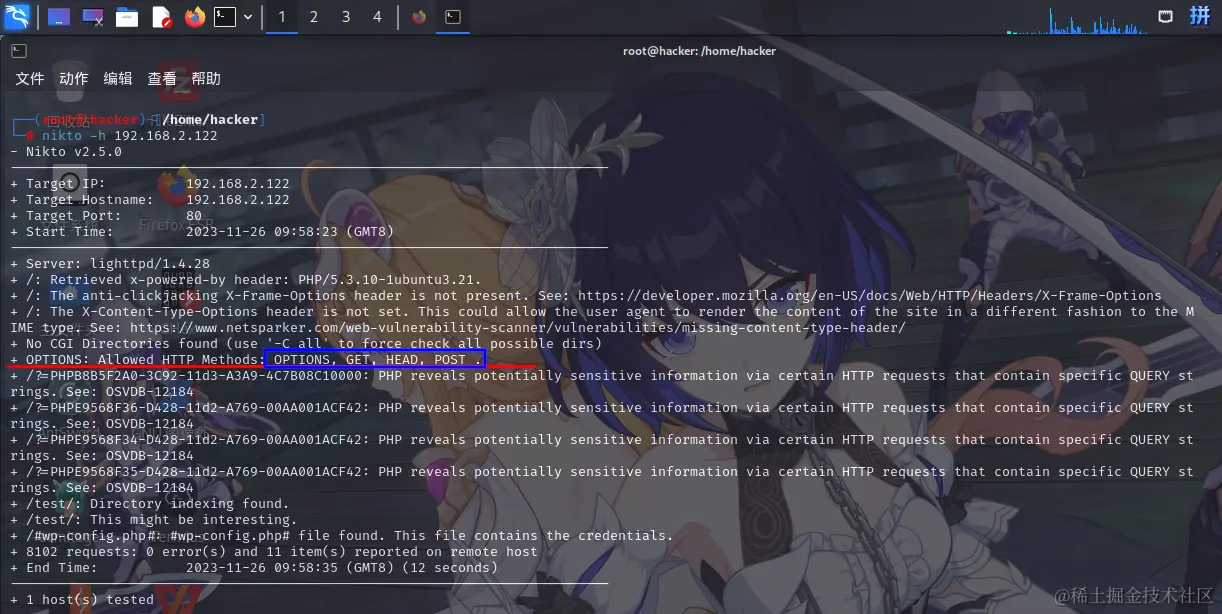Focus the terminal window taskbar button
This screenshot has width=1222, height=614.
pyautogui.click(x=453, y=17)
